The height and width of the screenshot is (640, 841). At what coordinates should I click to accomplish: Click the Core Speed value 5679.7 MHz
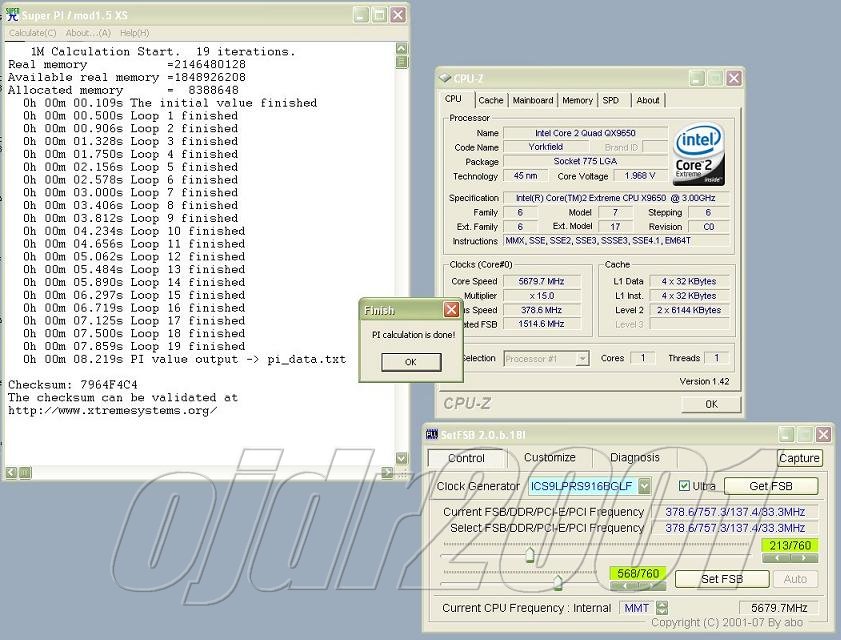[541, 281]
